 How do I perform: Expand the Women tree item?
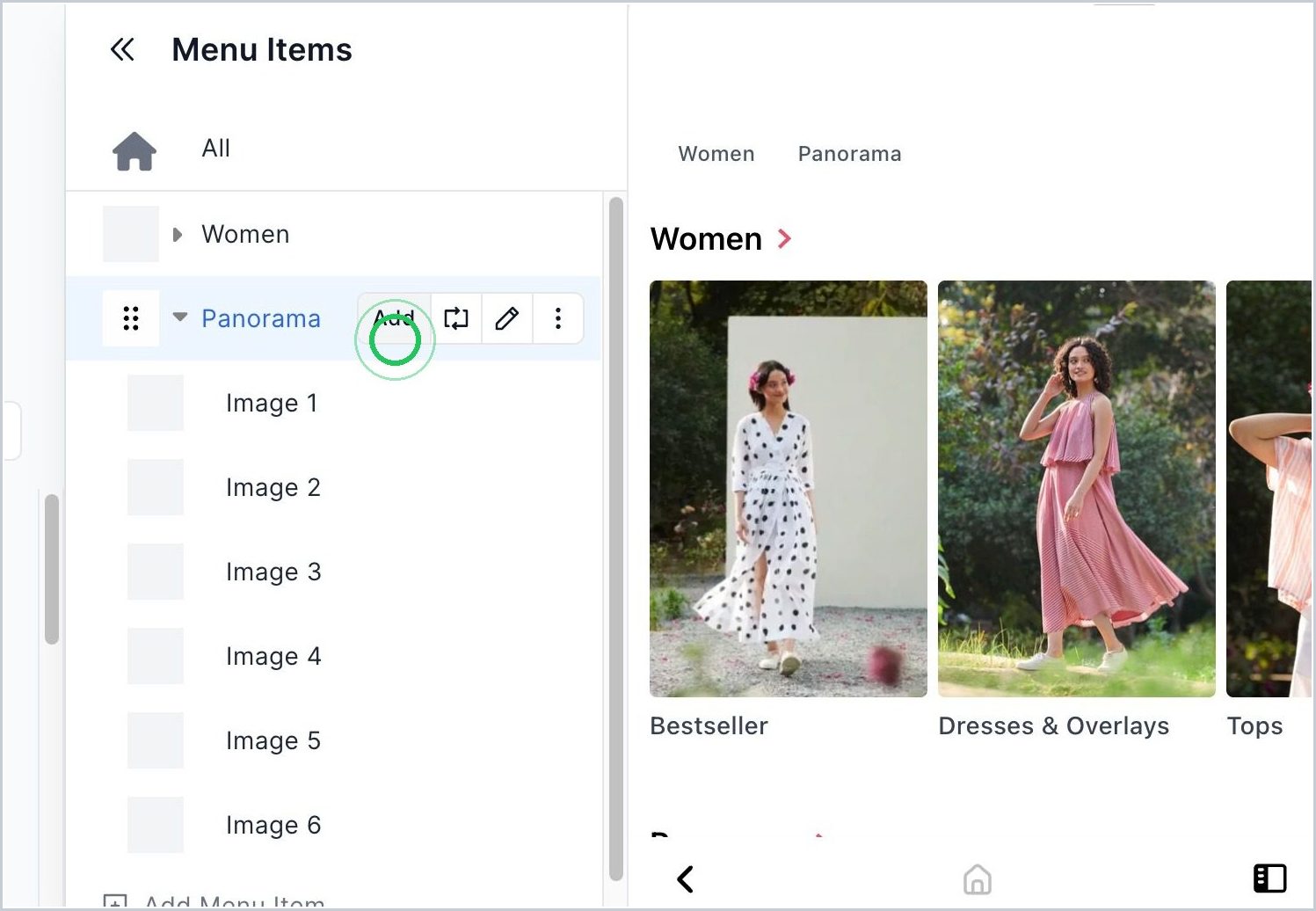[178, 235]
